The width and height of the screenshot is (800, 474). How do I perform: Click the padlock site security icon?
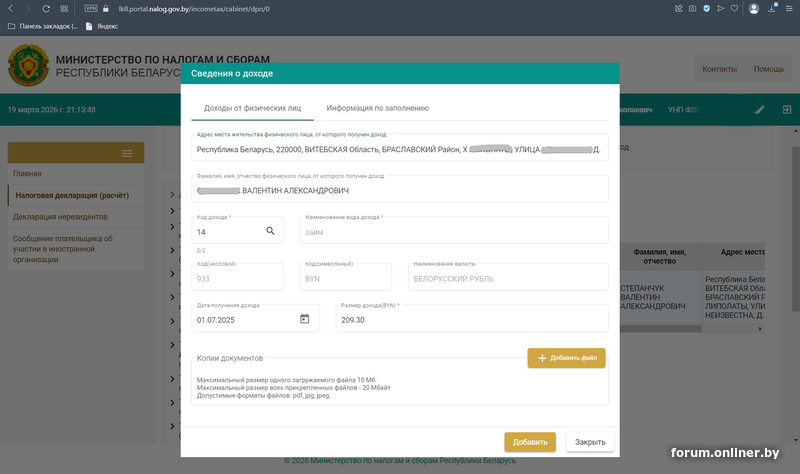106,9
